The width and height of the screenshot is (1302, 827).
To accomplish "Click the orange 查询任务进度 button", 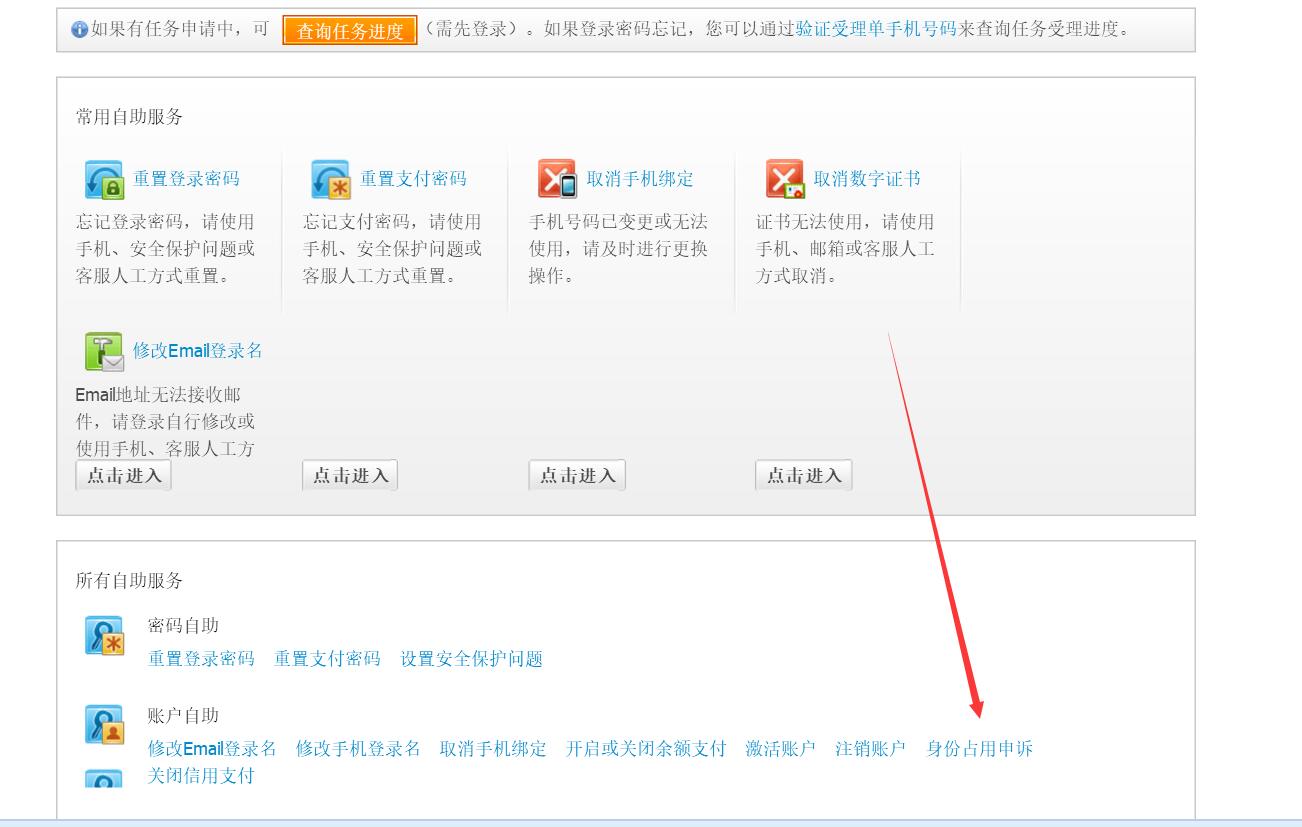I will coord(350,31).
